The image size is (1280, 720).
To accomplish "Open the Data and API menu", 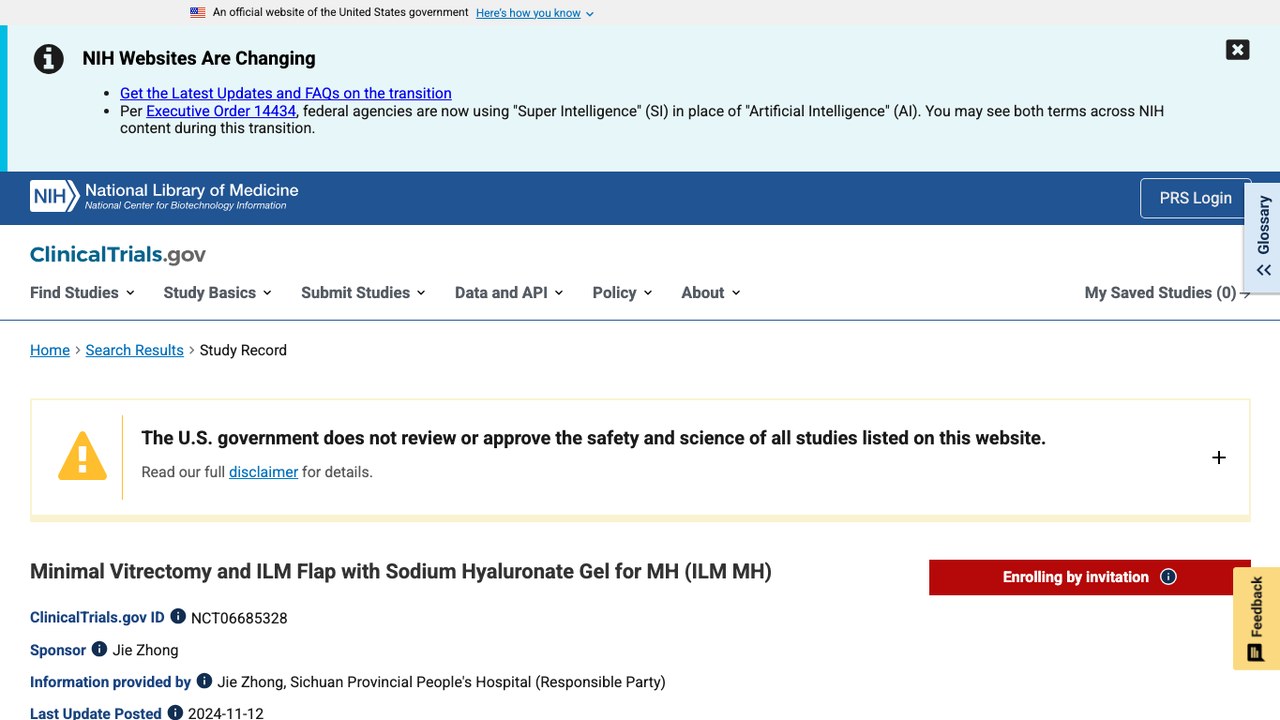I will click(509, 293).
